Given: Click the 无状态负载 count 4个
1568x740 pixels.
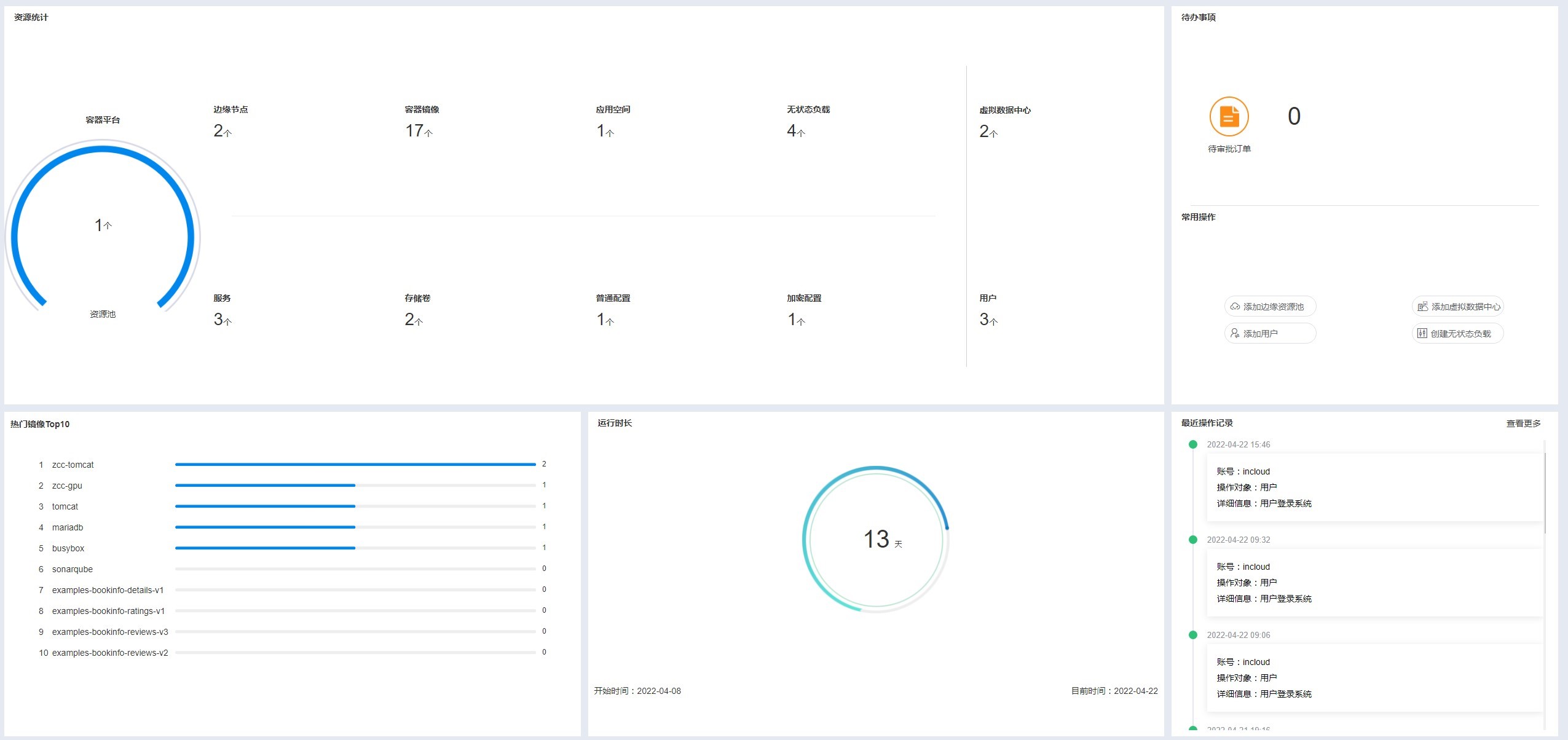Looking at the screenshot, I should [x=795, y=131].
